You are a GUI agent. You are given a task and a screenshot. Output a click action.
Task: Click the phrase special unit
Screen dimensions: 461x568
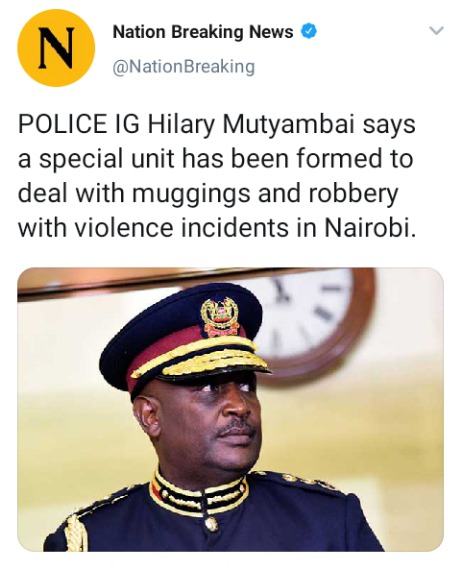point(107,160)
